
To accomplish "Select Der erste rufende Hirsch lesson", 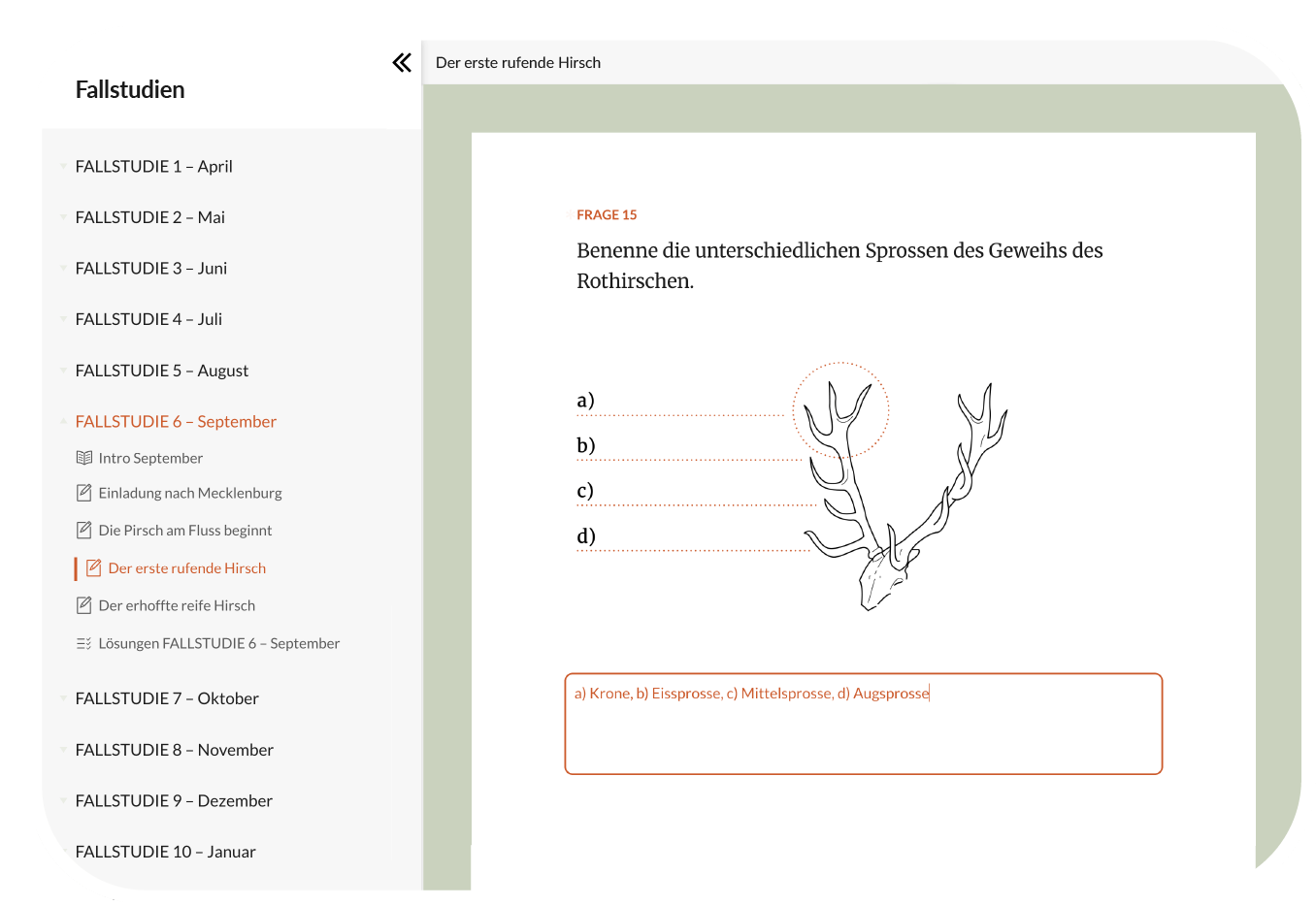I will tap(187, 567).
